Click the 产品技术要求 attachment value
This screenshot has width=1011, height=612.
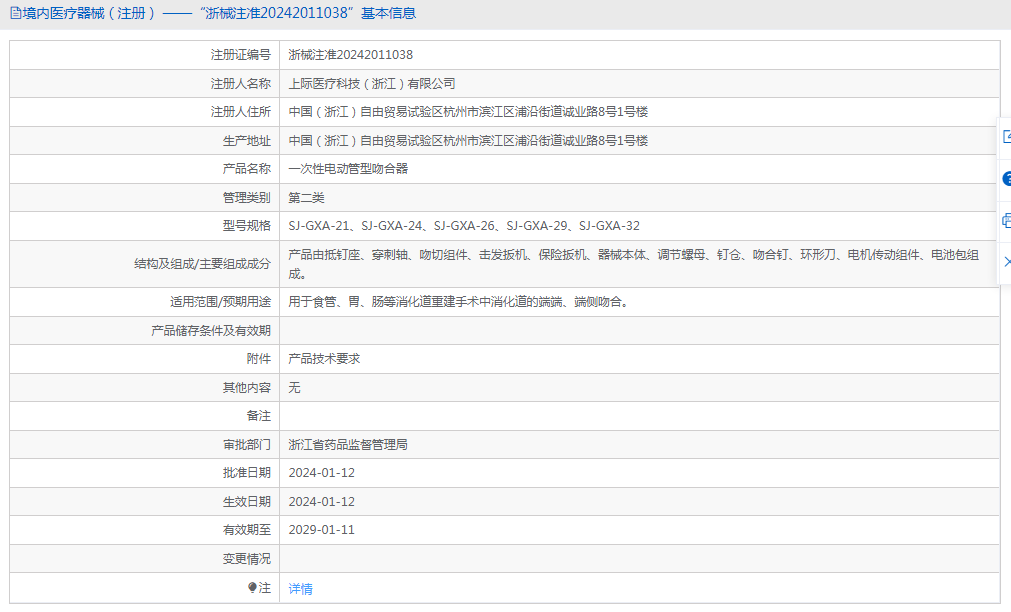pos(324,359)
